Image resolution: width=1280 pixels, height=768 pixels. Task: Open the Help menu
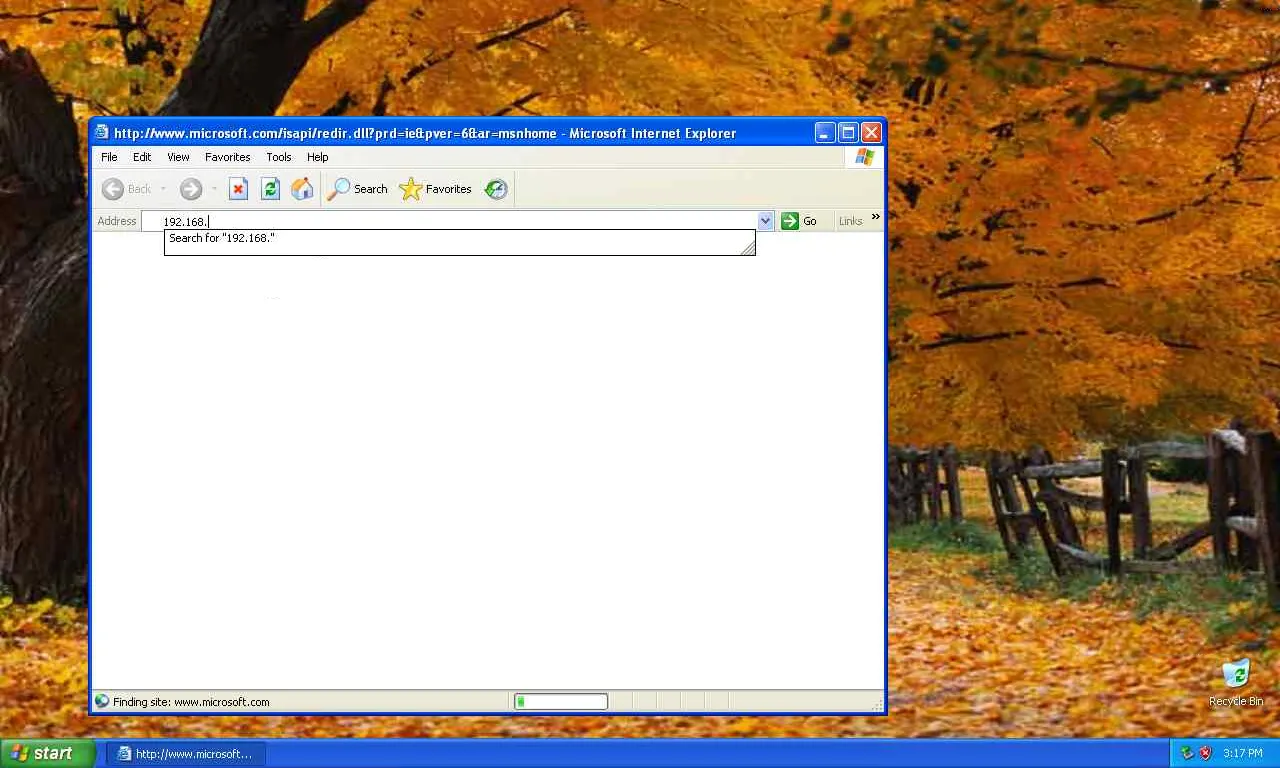pyautogui.click(x=318, y=157)
